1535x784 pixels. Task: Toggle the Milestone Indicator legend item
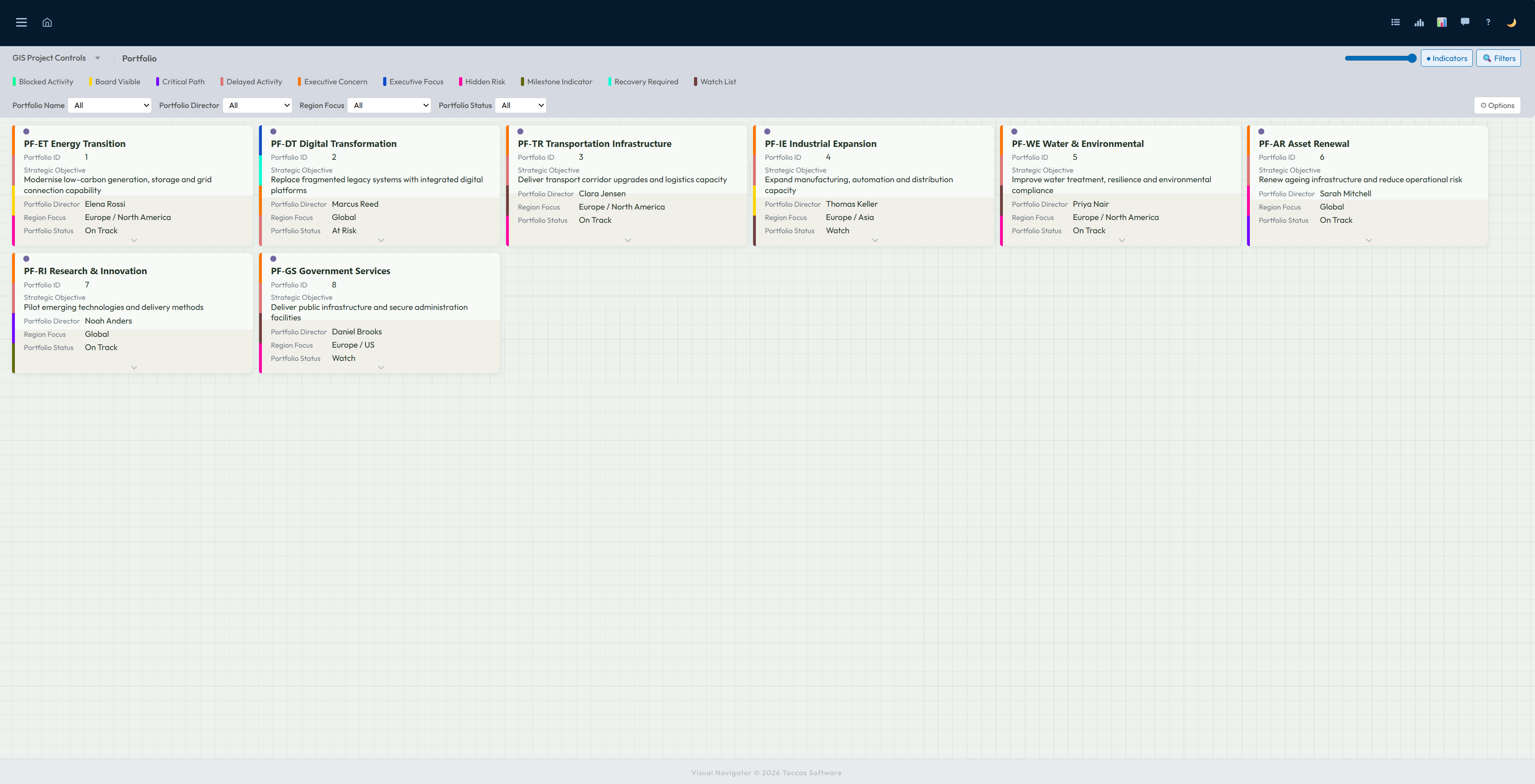coord(556,81)
